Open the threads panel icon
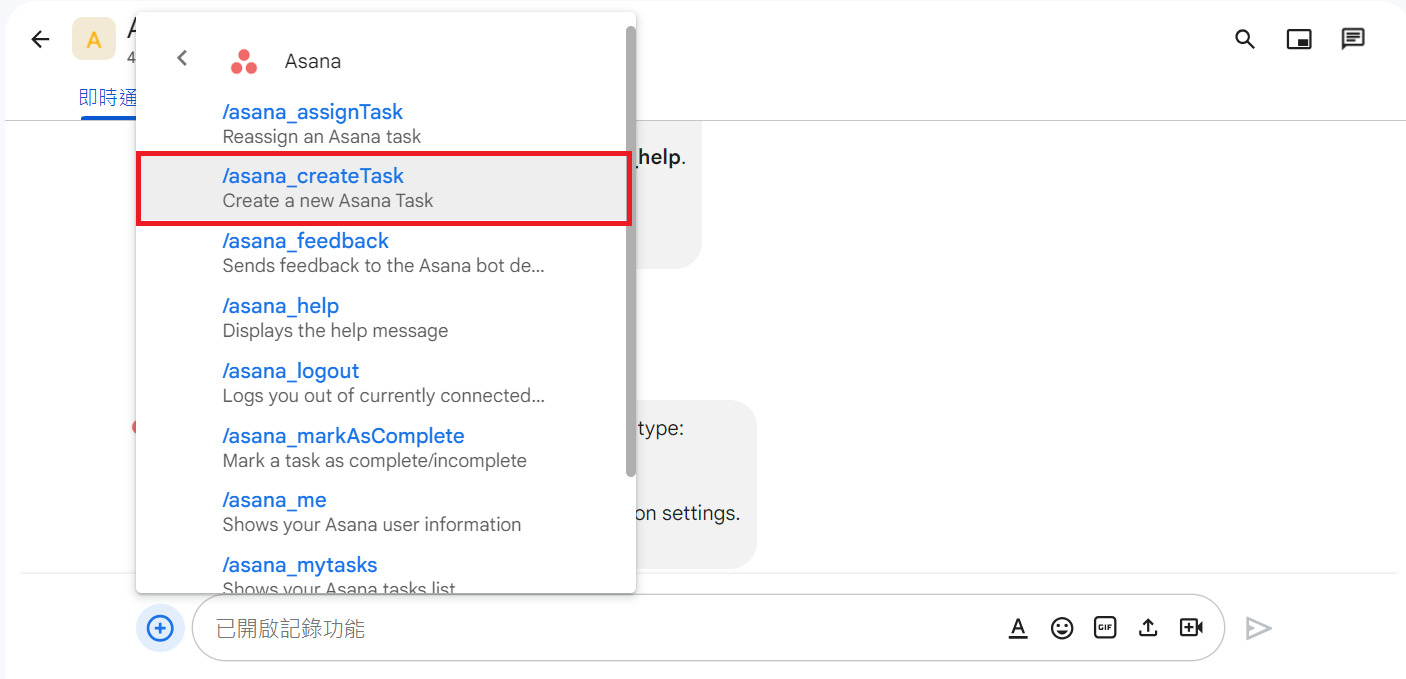 tap(1353, 39)
